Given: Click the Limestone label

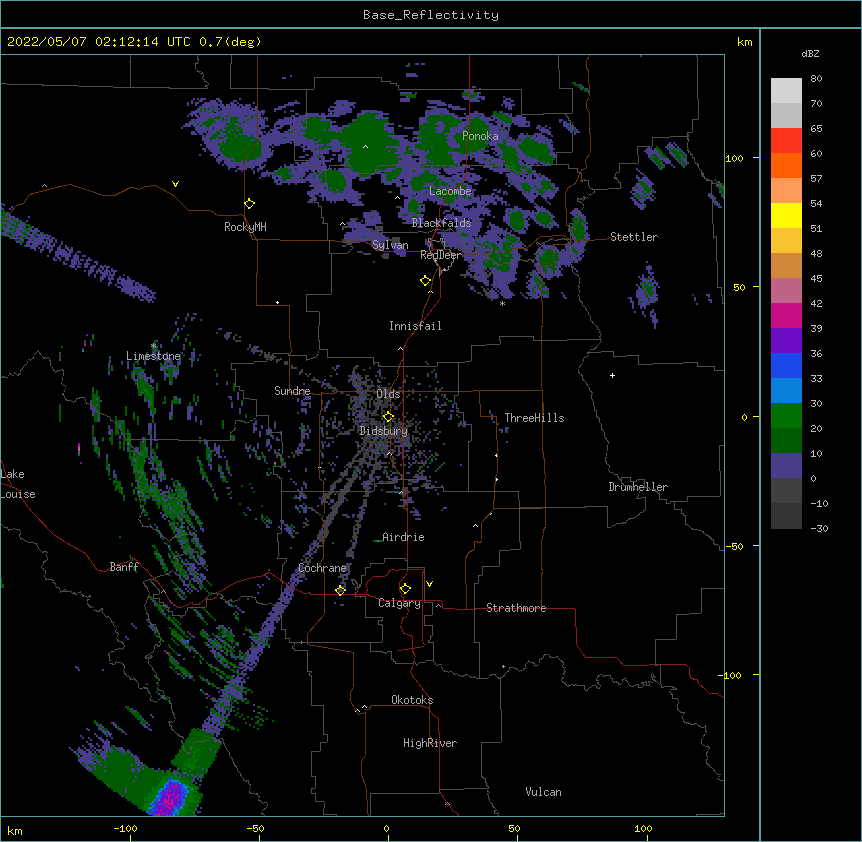Looking at the screenshot, I should (153, 356).
